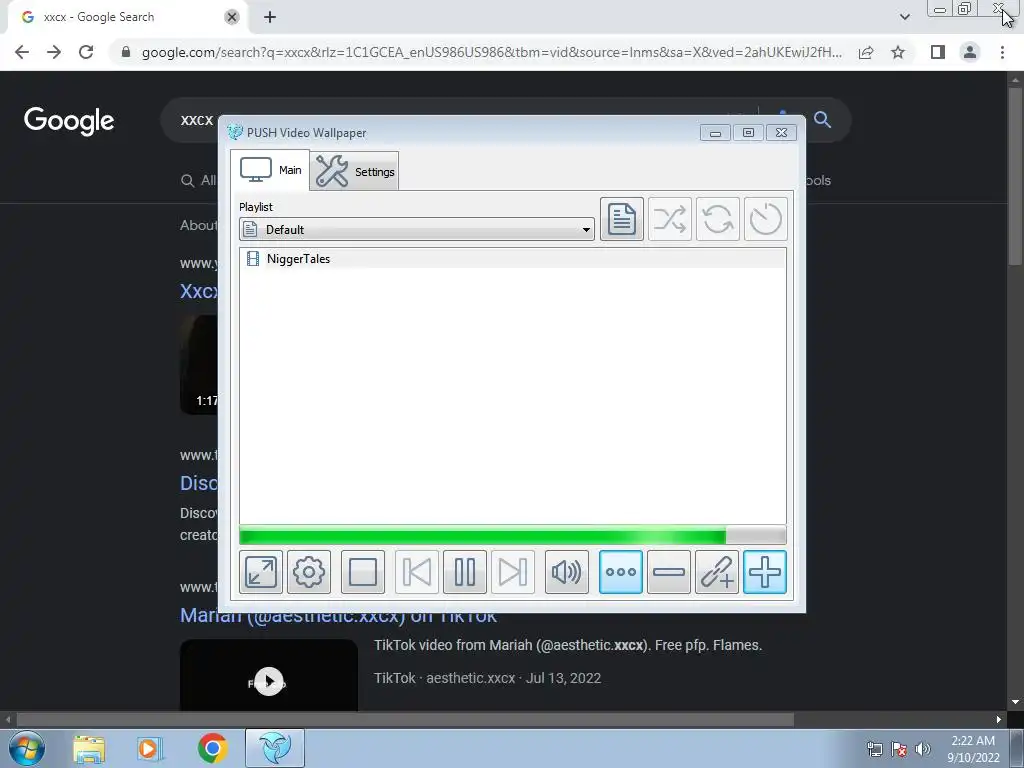This screenshot has height=768, width=1024.
Task: Open the system tray volume icon
Action: [923, 749]
